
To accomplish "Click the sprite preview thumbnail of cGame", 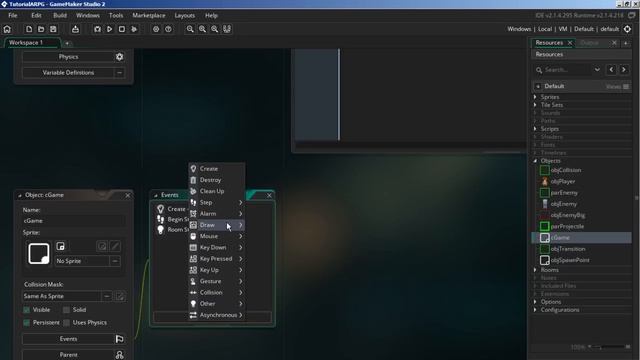I will [x=39, y=253].
